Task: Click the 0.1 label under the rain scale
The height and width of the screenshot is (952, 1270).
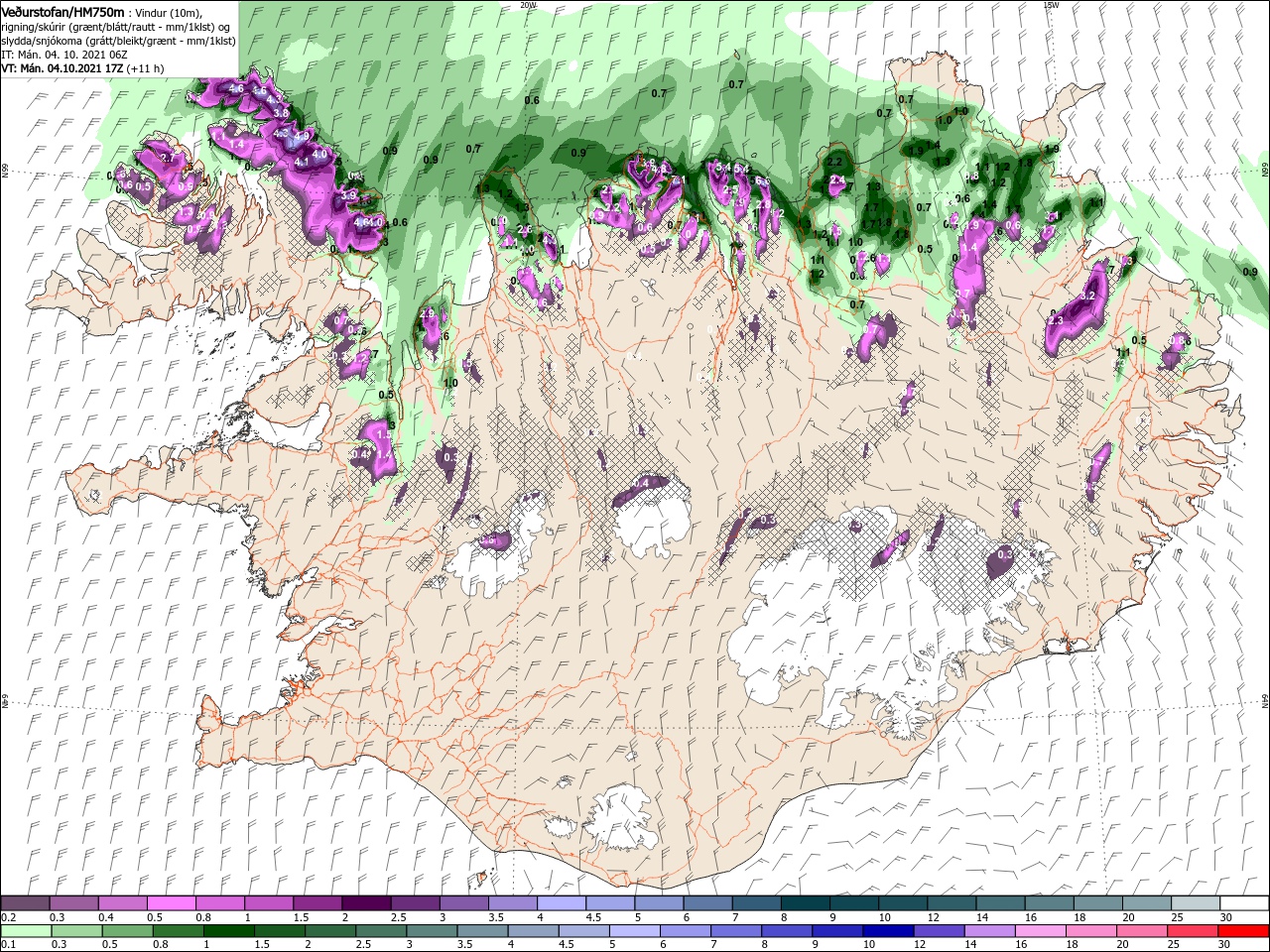Action: (8, 945)
